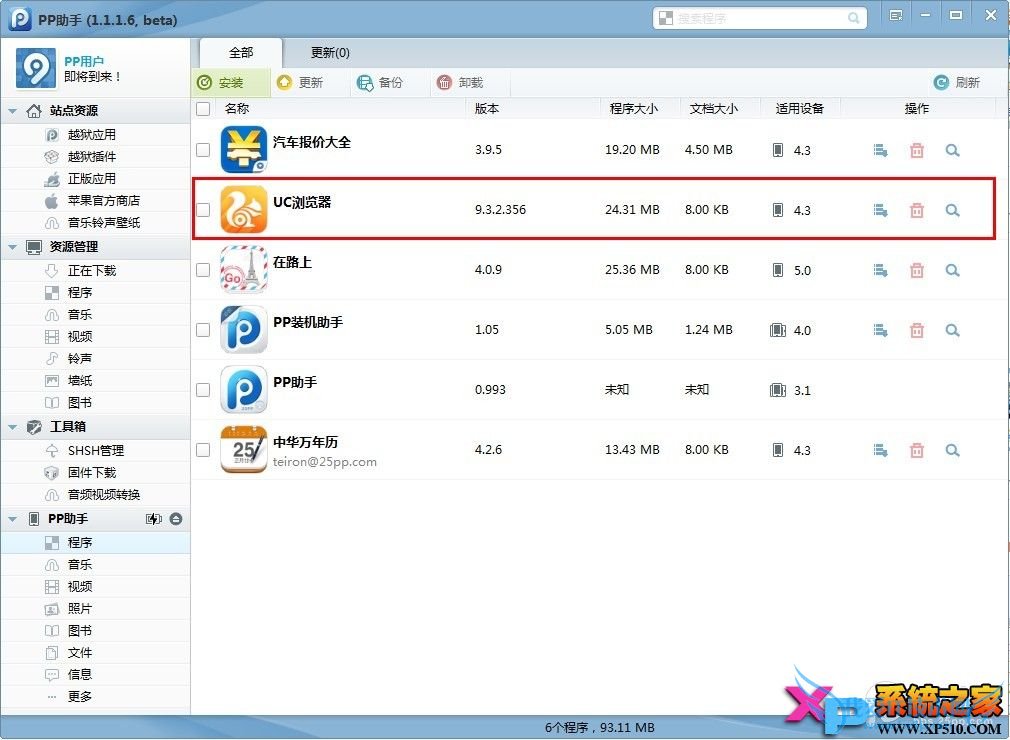Click the magnifier icon for 汽车报价大全
Viewport: 1010px width, 740px height.
pyautogui.click(x=953, y=151)
